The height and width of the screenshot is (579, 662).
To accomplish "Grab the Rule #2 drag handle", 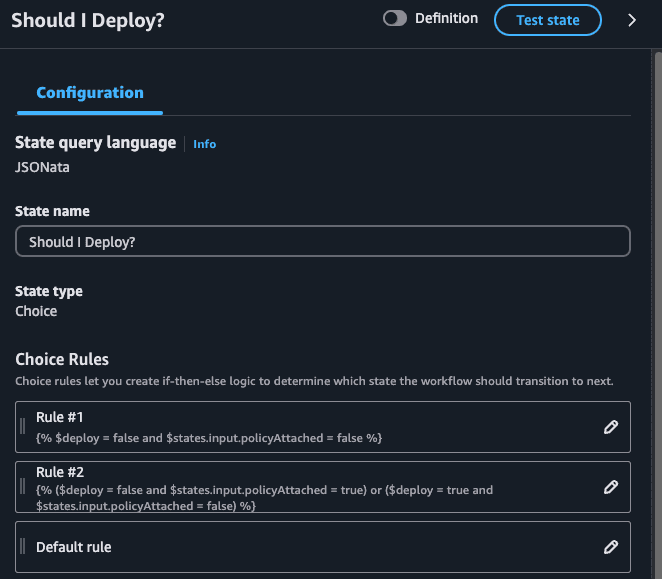I will click(23, 486).
